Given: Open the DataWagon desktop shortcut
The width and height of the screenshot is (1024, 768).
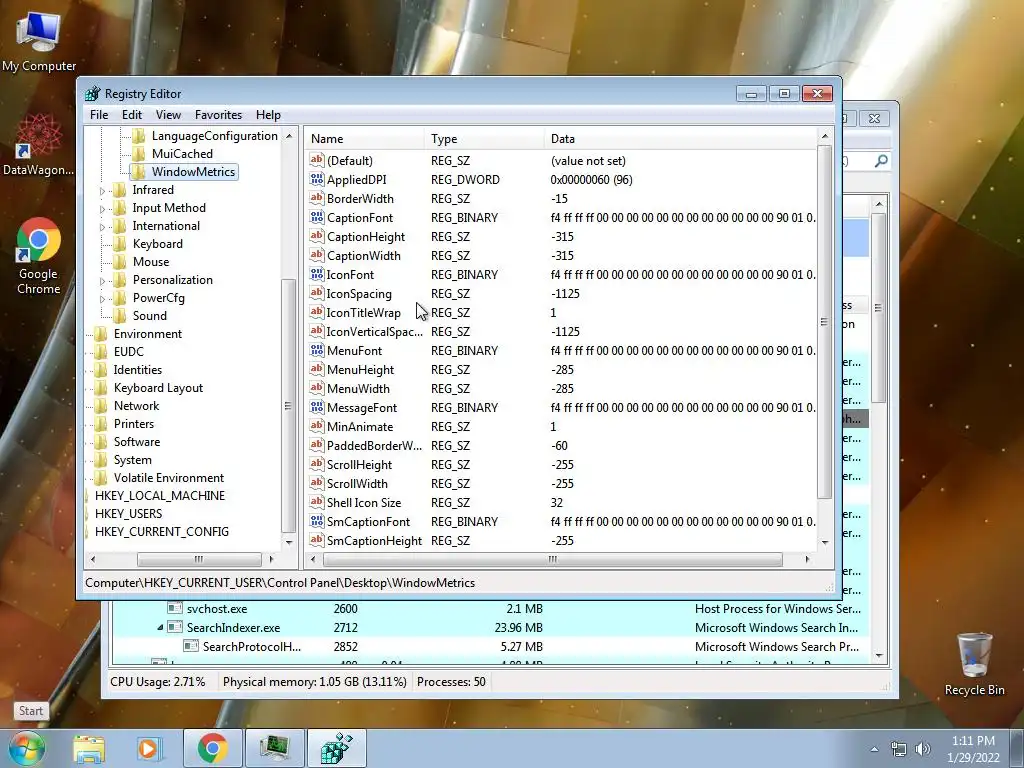Looking at the screenshot, I should (39, 146).
